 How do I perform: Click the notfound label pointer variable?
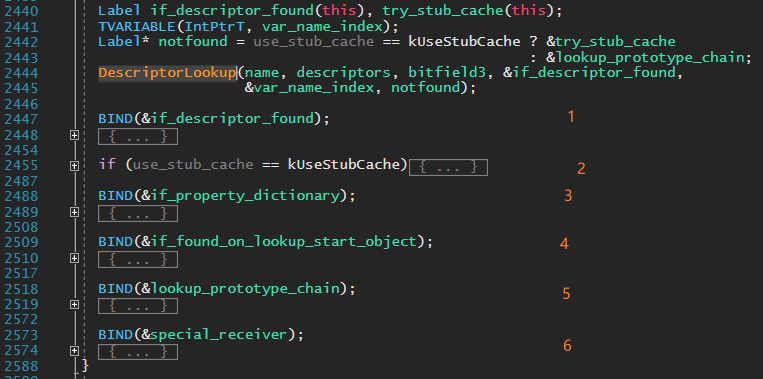pyautogui.click(x=193, y=41)
